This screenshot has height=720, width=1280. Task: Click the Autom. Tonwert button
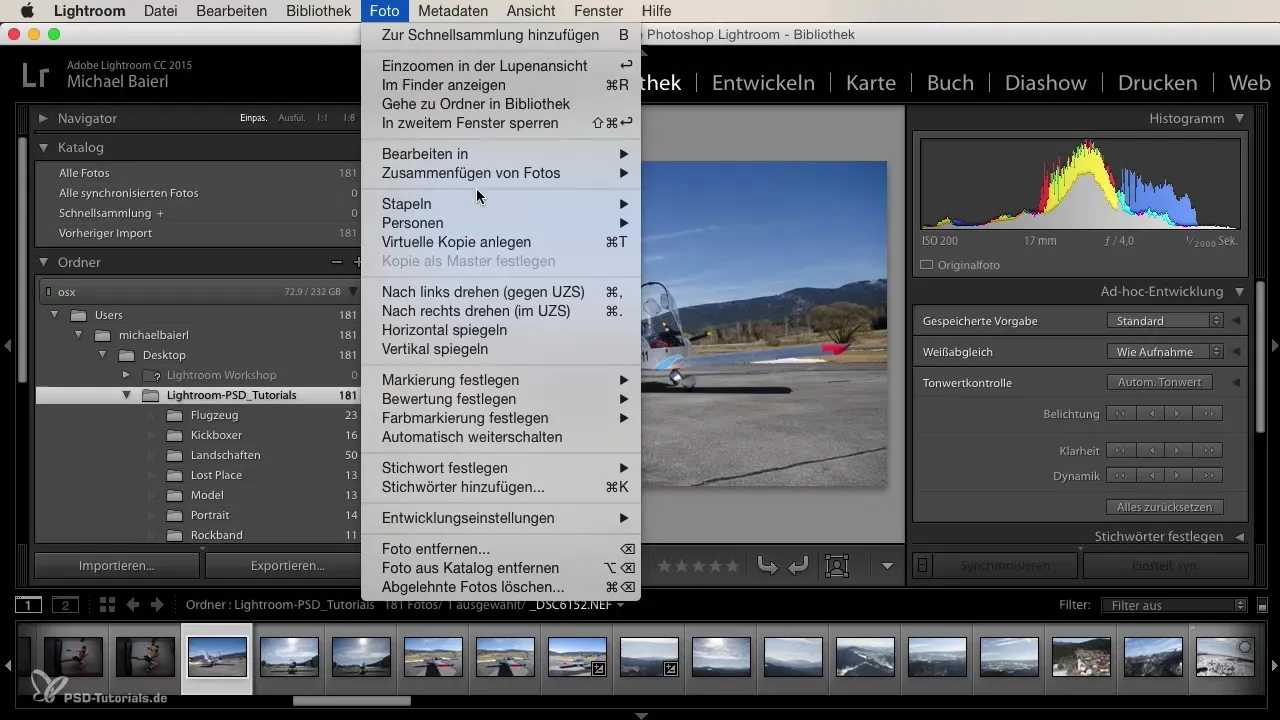pyautogui.click(x=1159, y=382)
